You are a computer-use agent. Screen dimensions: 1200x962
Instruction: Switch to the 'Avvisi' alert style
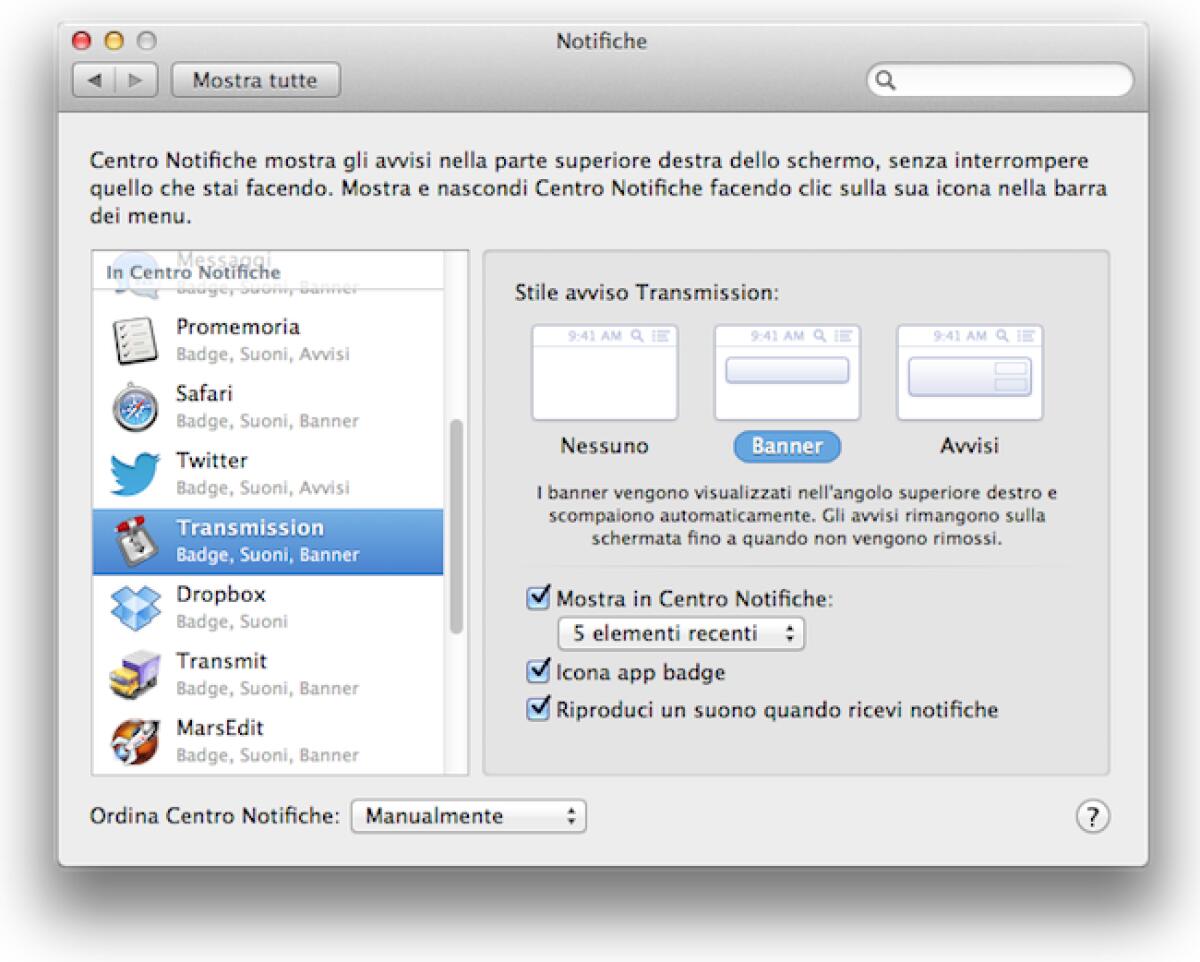969,371
